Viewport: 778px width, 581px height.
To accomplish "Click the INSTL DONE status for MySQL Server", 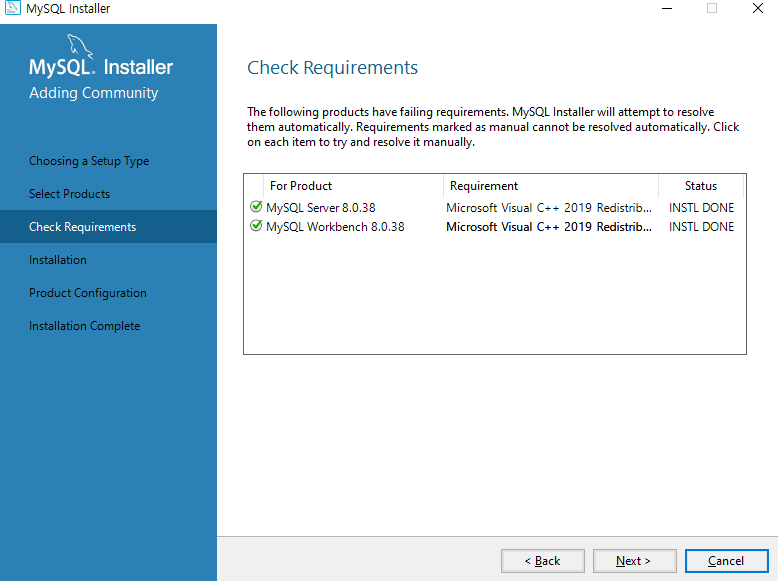I will pyautogui.click(x=701, y=207).
